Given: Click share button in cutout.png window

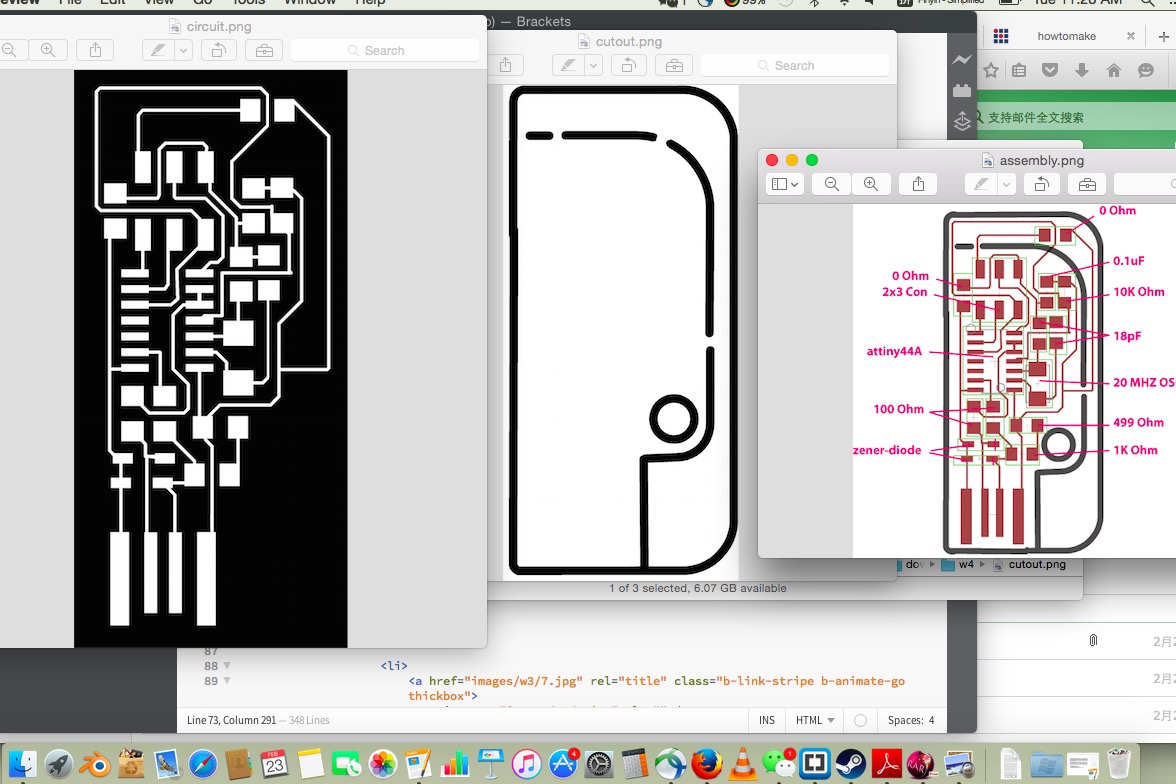Looking at the screenshot, I should [506, 65].
